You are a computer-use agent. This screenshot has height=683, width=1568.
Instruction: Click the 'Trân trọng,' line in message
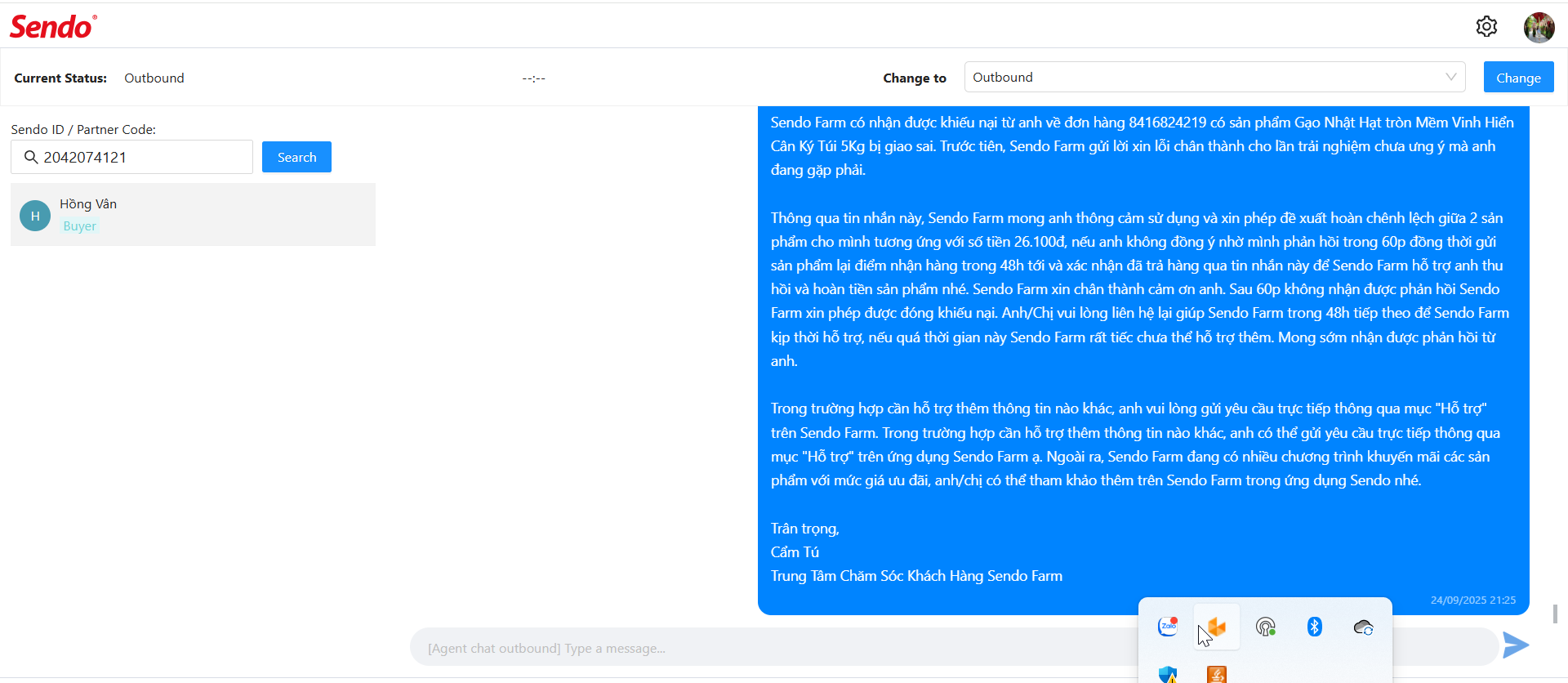pos(804,529)
